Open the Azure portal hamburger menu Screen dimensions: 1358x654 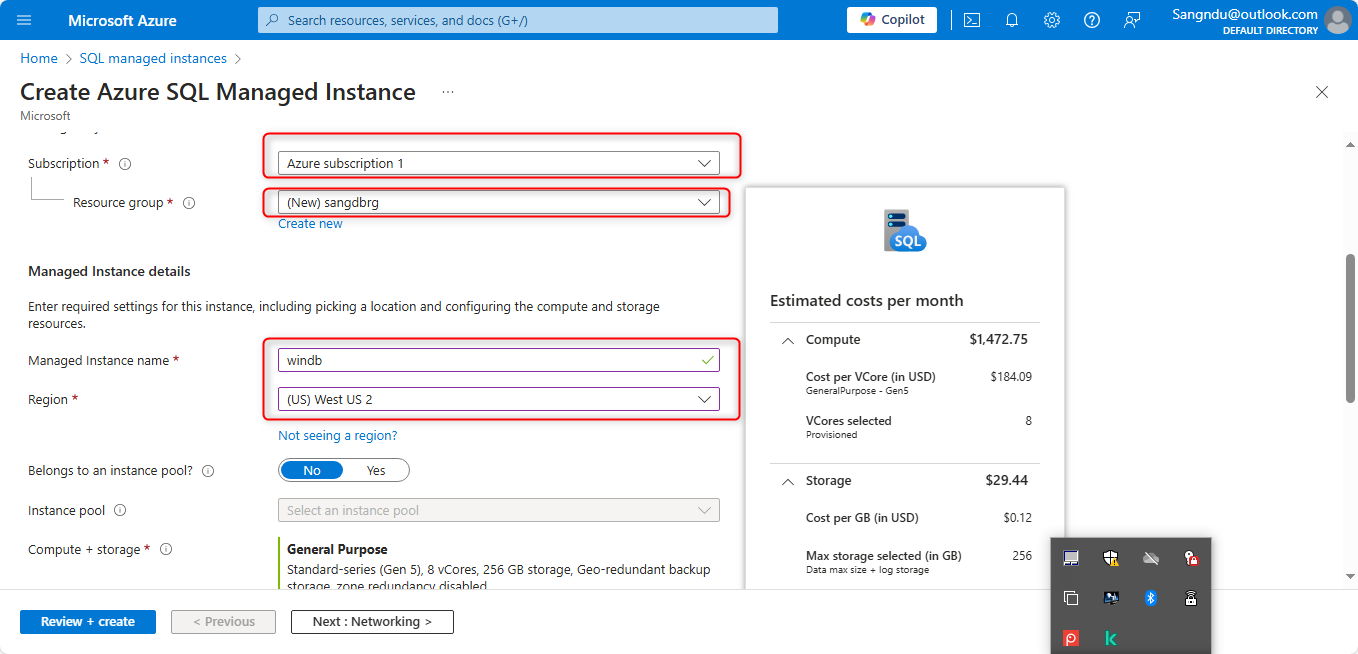coord(24,20)
